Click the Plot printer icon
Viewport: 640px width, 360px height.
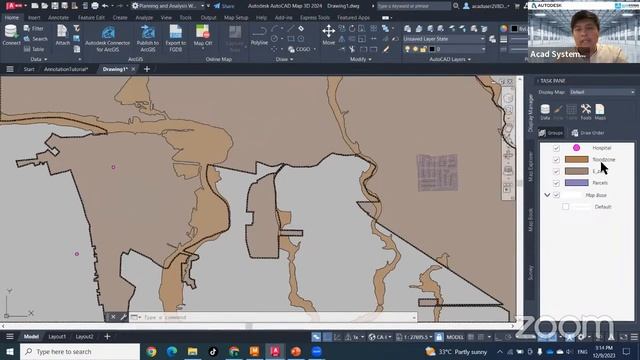95,6
